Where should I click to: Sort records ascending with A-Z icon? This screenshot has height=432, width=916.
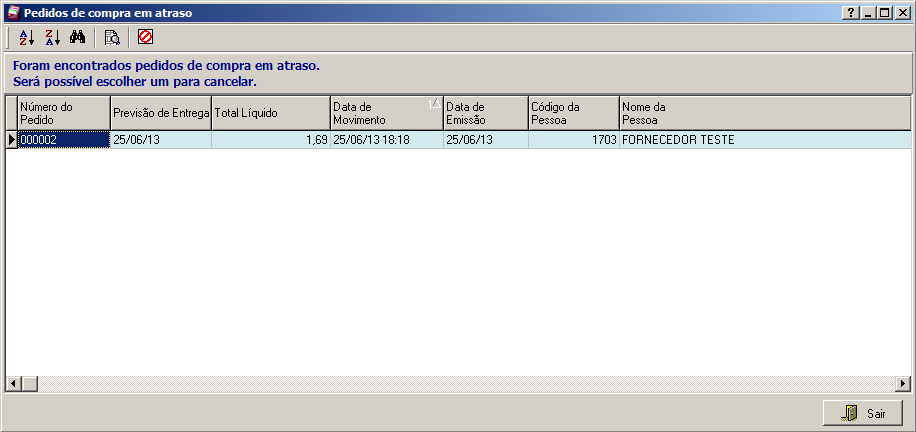(x=27, y=38)
